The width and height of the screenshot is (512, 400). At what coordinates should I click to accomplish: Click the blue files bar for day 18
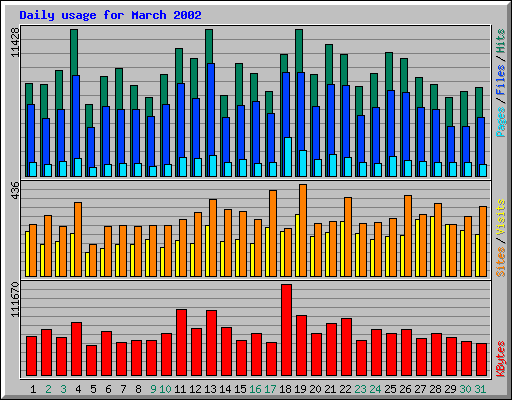tap(286, 105)
